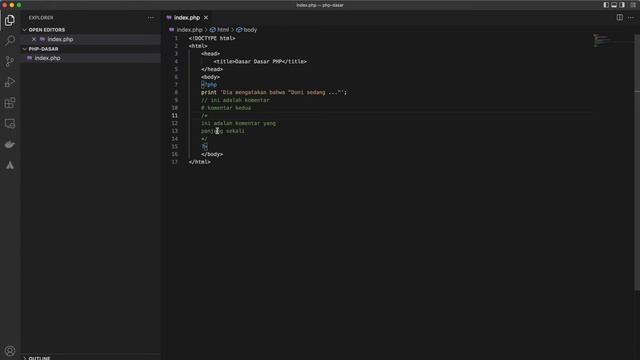Close the index.php editor tab
The image size is (640, 360).
click(206, 18)
